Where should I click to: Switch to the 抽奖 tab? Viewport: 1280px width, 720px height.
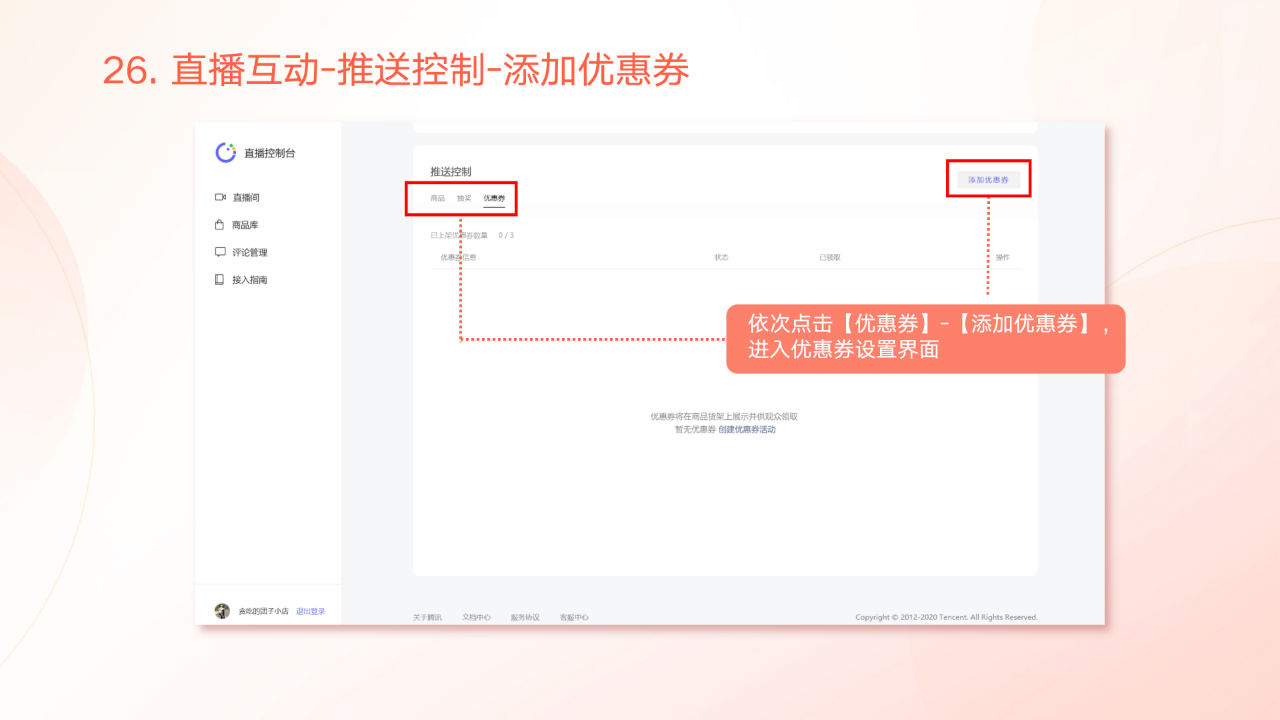pos(464,199)
